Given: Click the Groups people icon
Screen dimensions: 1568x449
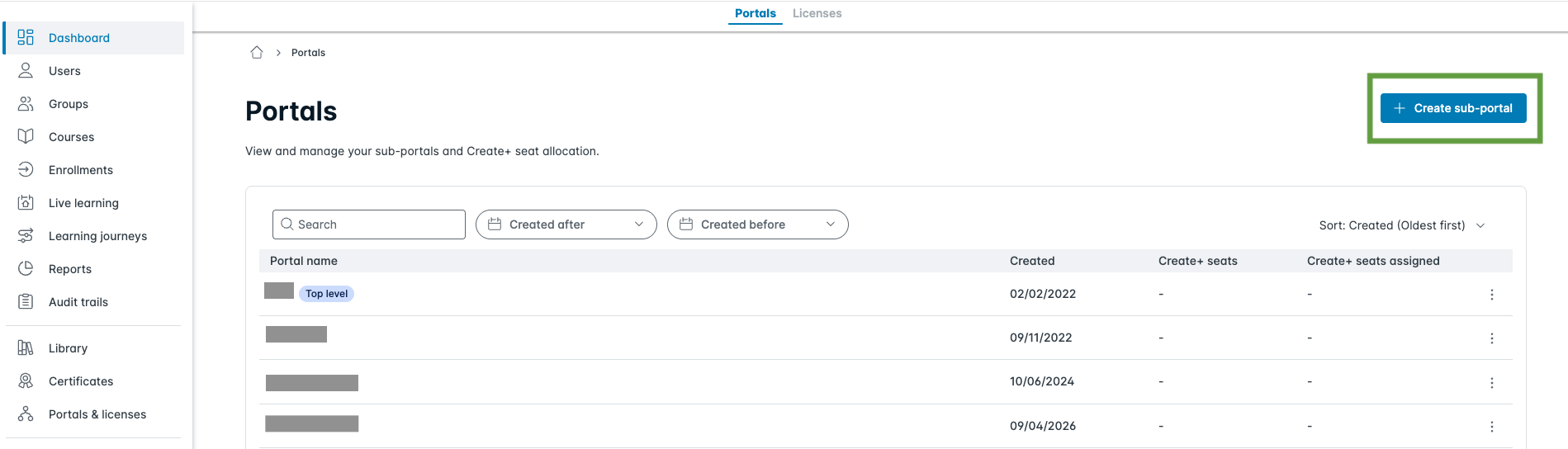Looking at the screenshot, I should (26, 104).
